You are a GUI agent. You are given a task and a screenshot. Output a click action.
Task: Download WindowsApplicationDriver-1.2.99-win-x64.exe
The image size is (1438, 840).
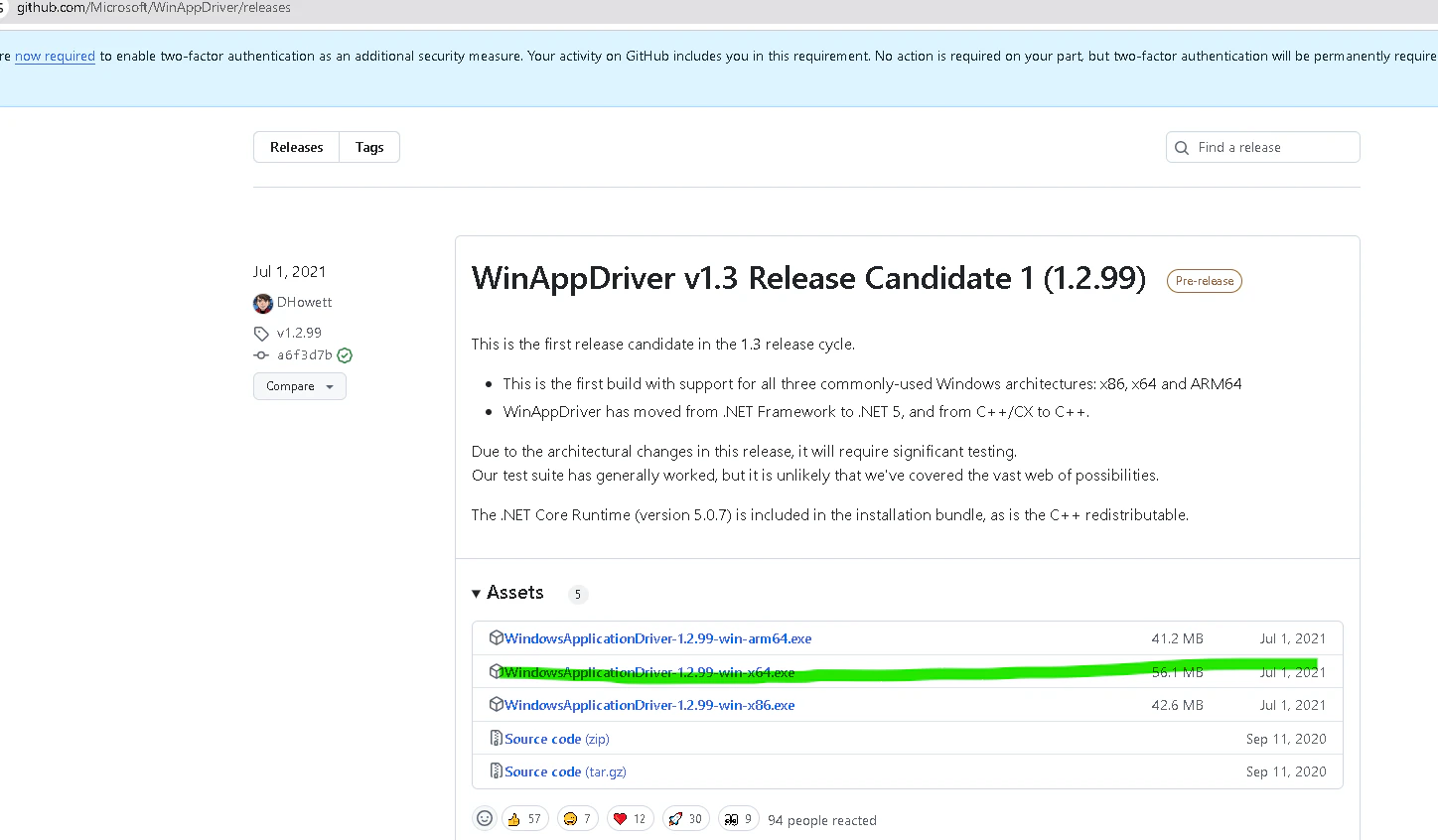[649, 672]
